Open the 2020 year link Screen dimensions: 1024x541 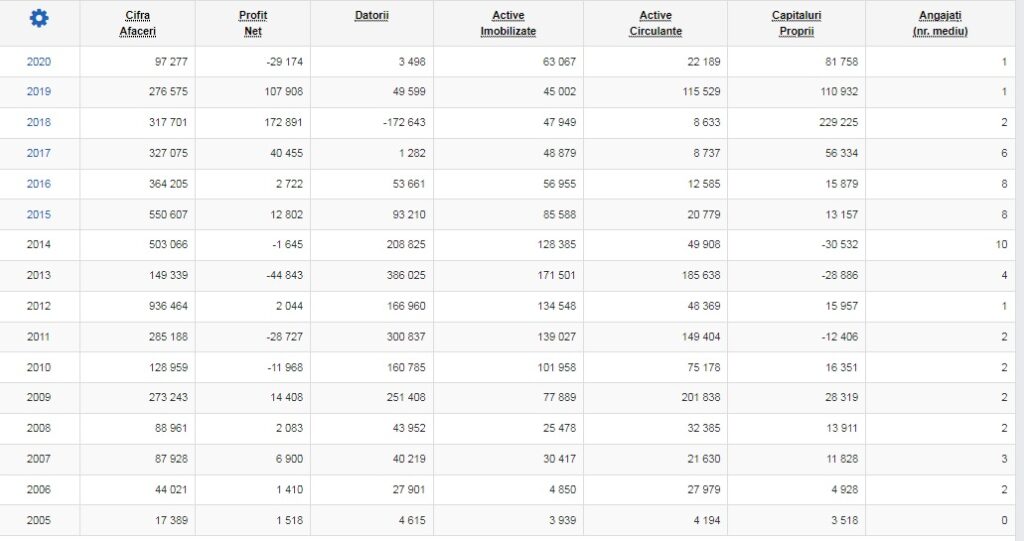pos(39,61)
